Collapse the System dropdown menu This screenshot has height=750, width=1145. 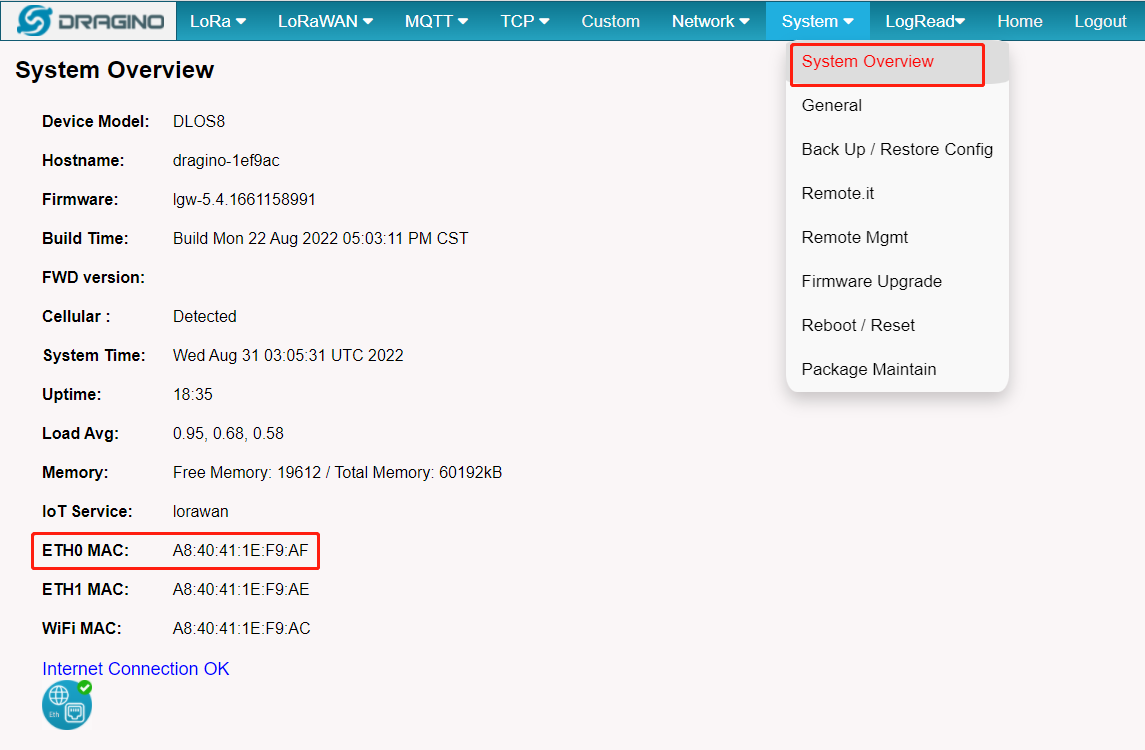tap(817, 21)
